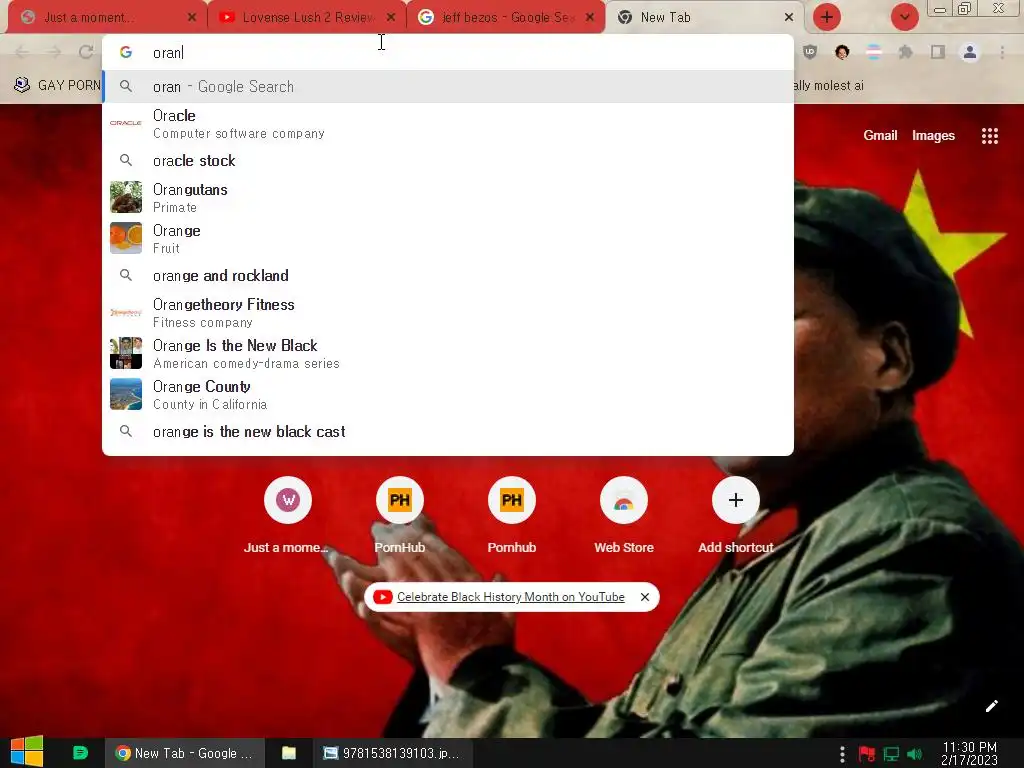Click the reload page icon
This screenshot has height=768, width=1024.
click(86, 52)
